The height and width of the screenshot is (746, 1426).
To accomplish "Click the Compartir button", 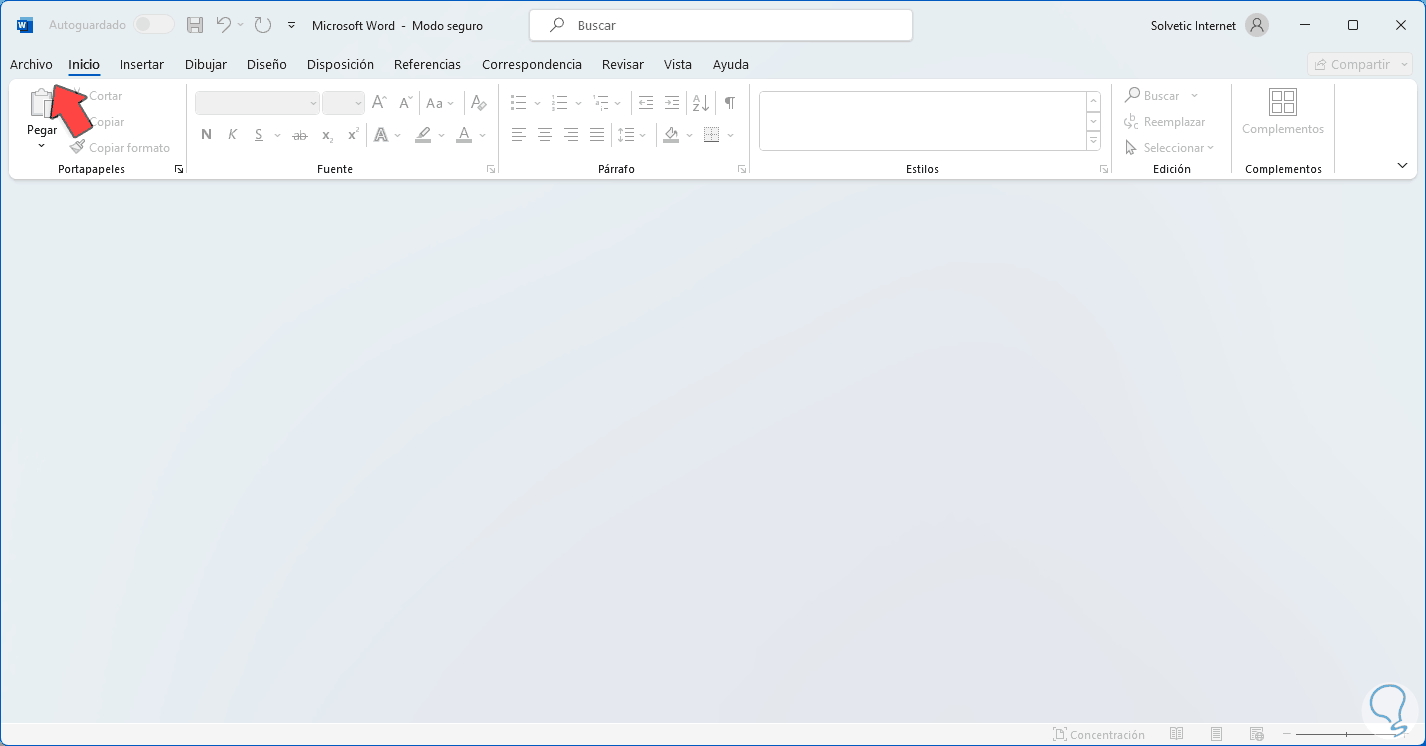I will coord(1362,64).
